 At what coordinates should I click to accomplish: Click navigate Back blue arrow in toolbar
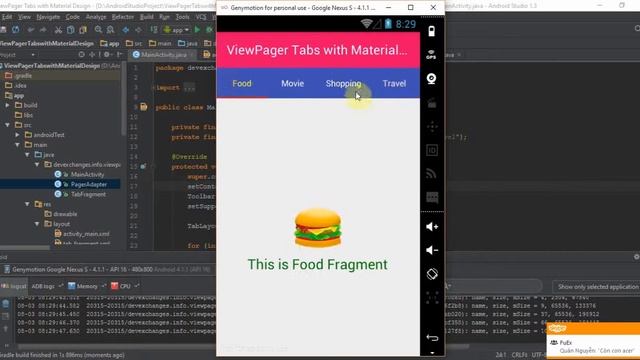click(126, 30)
